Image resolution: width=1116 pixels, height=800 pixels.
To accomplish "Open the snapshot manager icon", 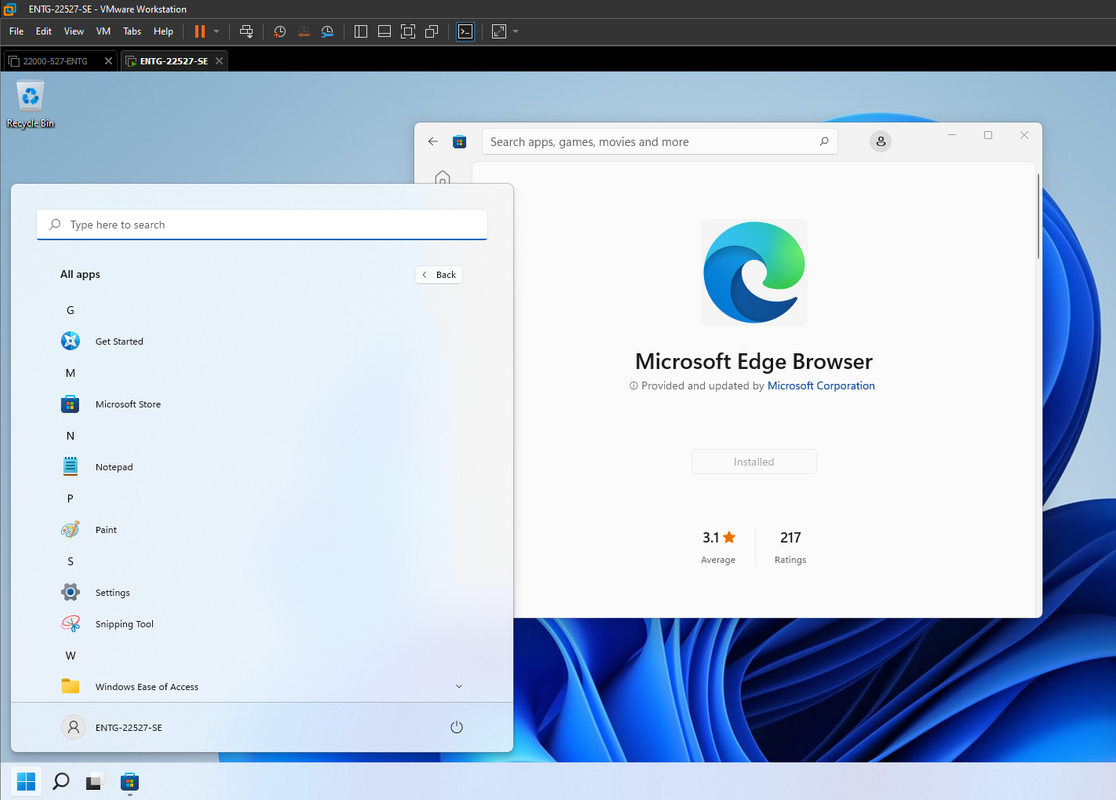I will 327,31.
